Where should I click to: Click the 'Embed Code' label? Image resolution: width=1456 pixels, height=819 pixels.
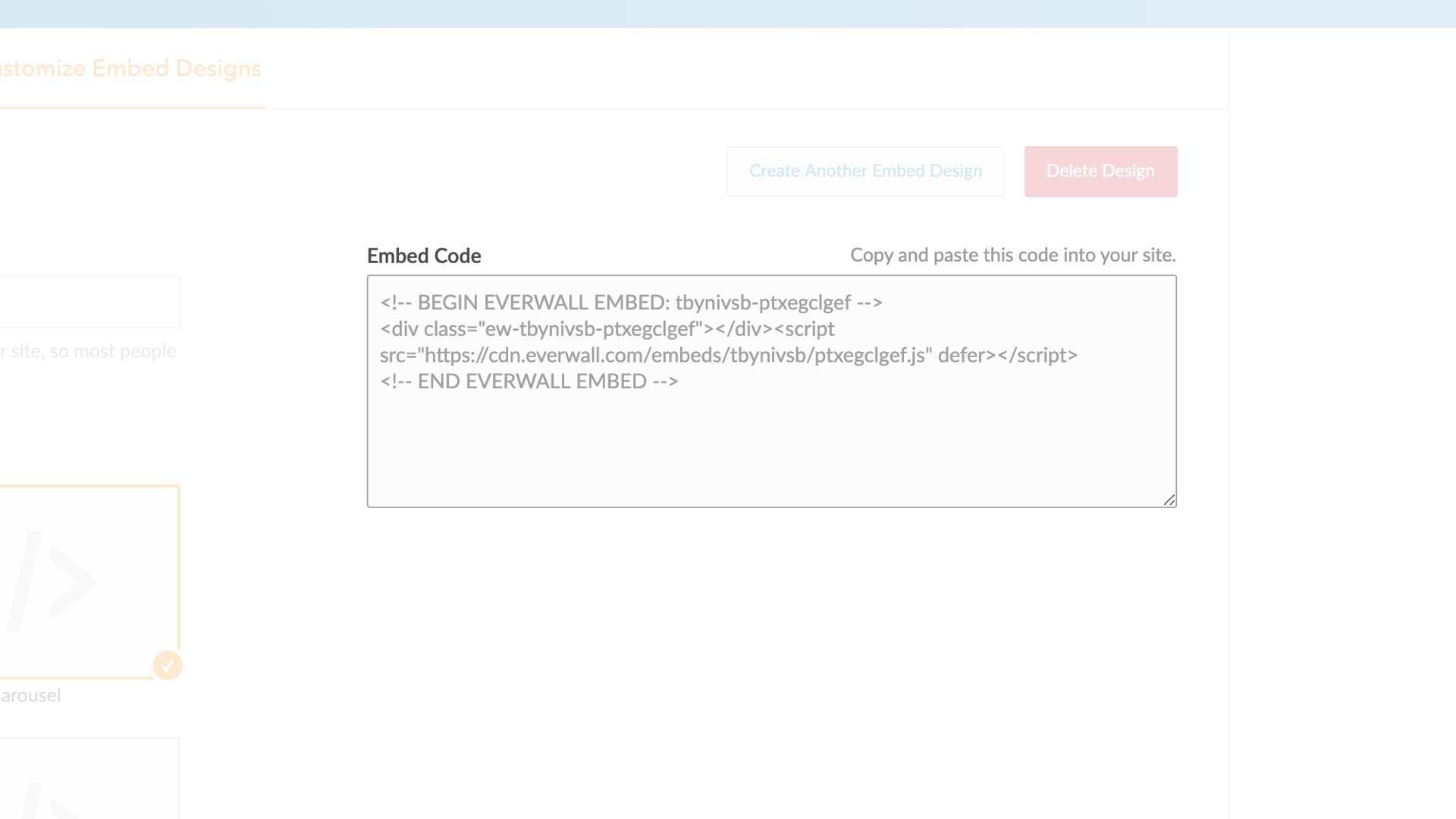[424, 256]
